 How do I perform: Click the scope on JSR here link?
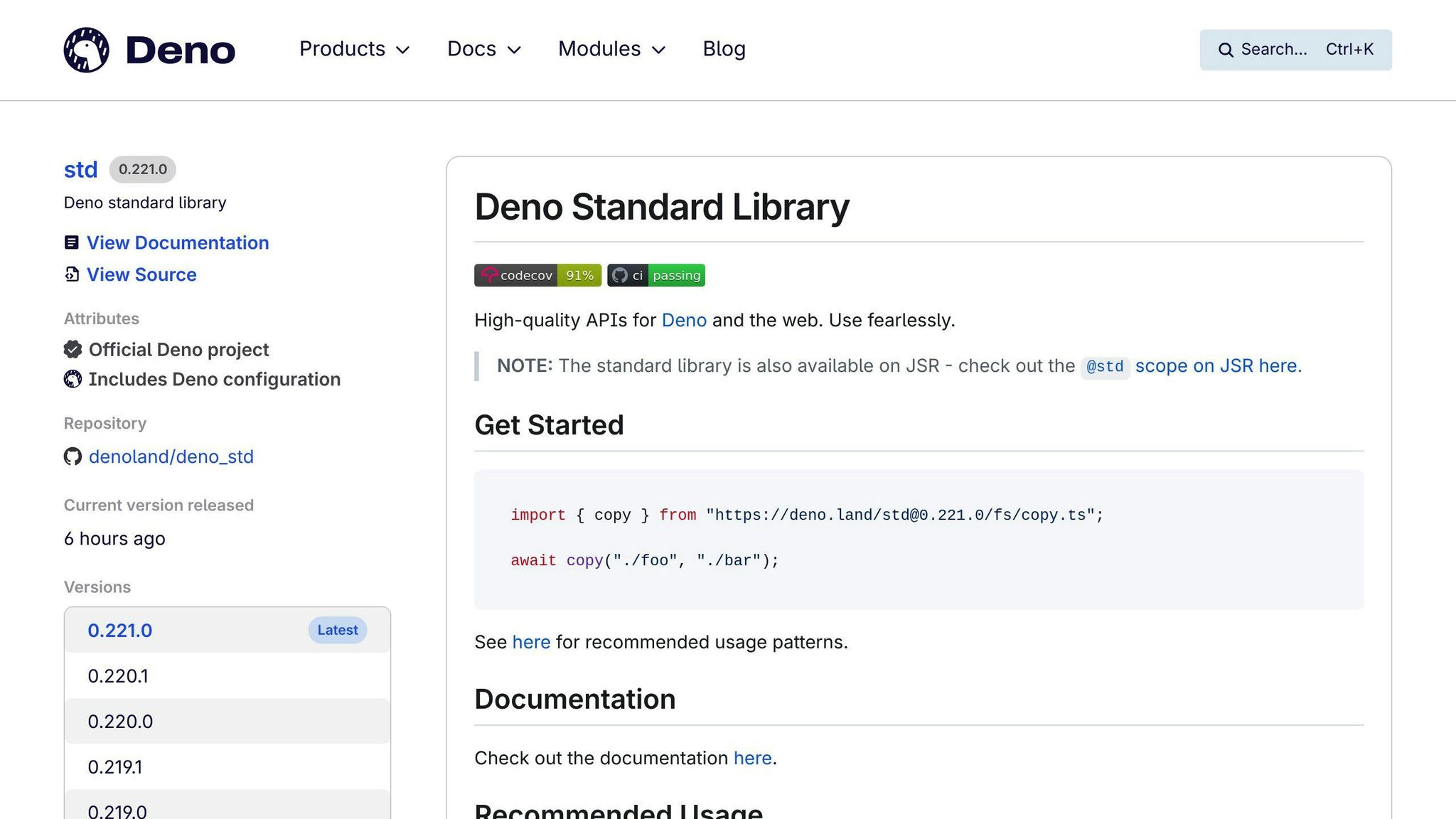coord(1217,365)
